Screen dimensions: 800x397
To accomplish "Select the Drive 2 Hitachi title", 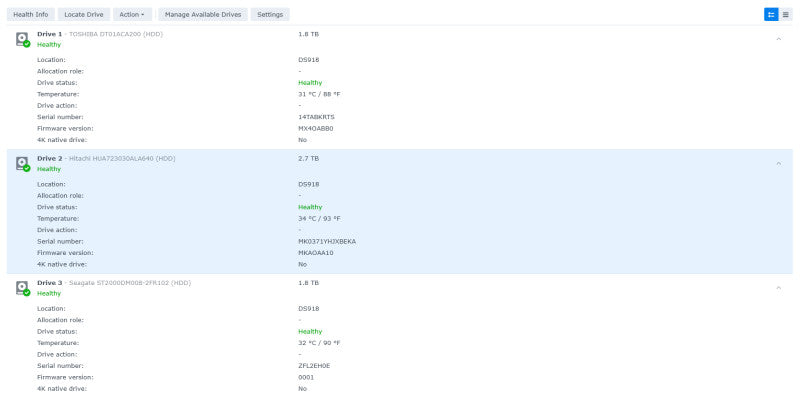I will (x=106, y=159).
